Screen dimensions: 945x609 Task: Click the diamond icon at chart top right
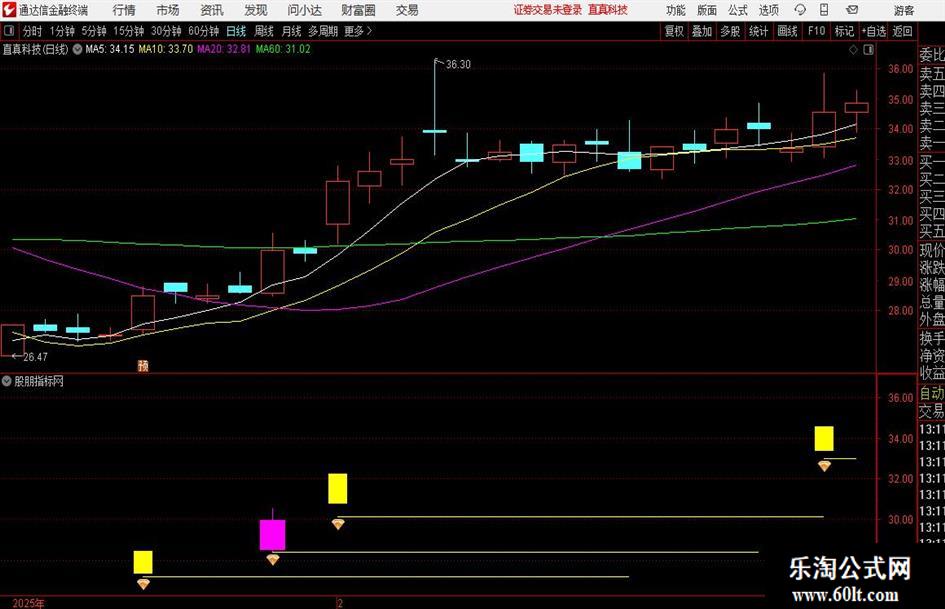point(853,50)
